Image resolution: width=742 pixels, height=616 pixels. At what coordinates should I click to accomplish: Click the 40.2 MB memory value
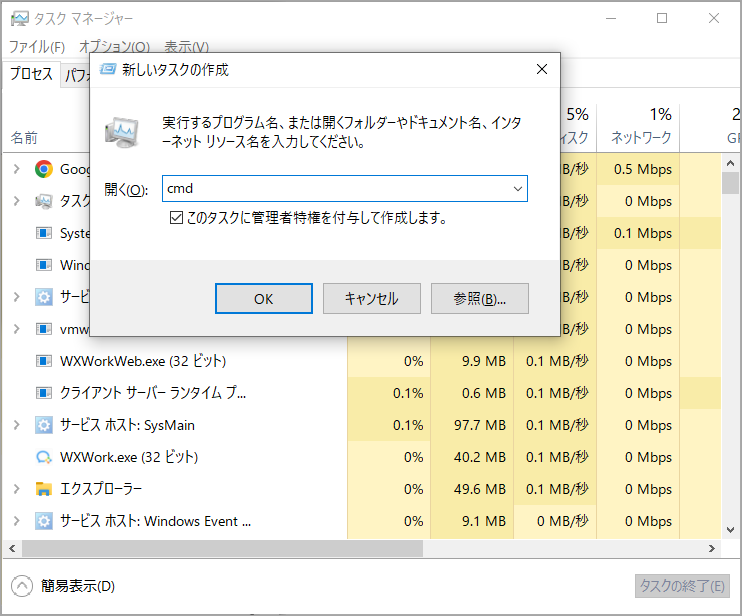coord(480,457)
